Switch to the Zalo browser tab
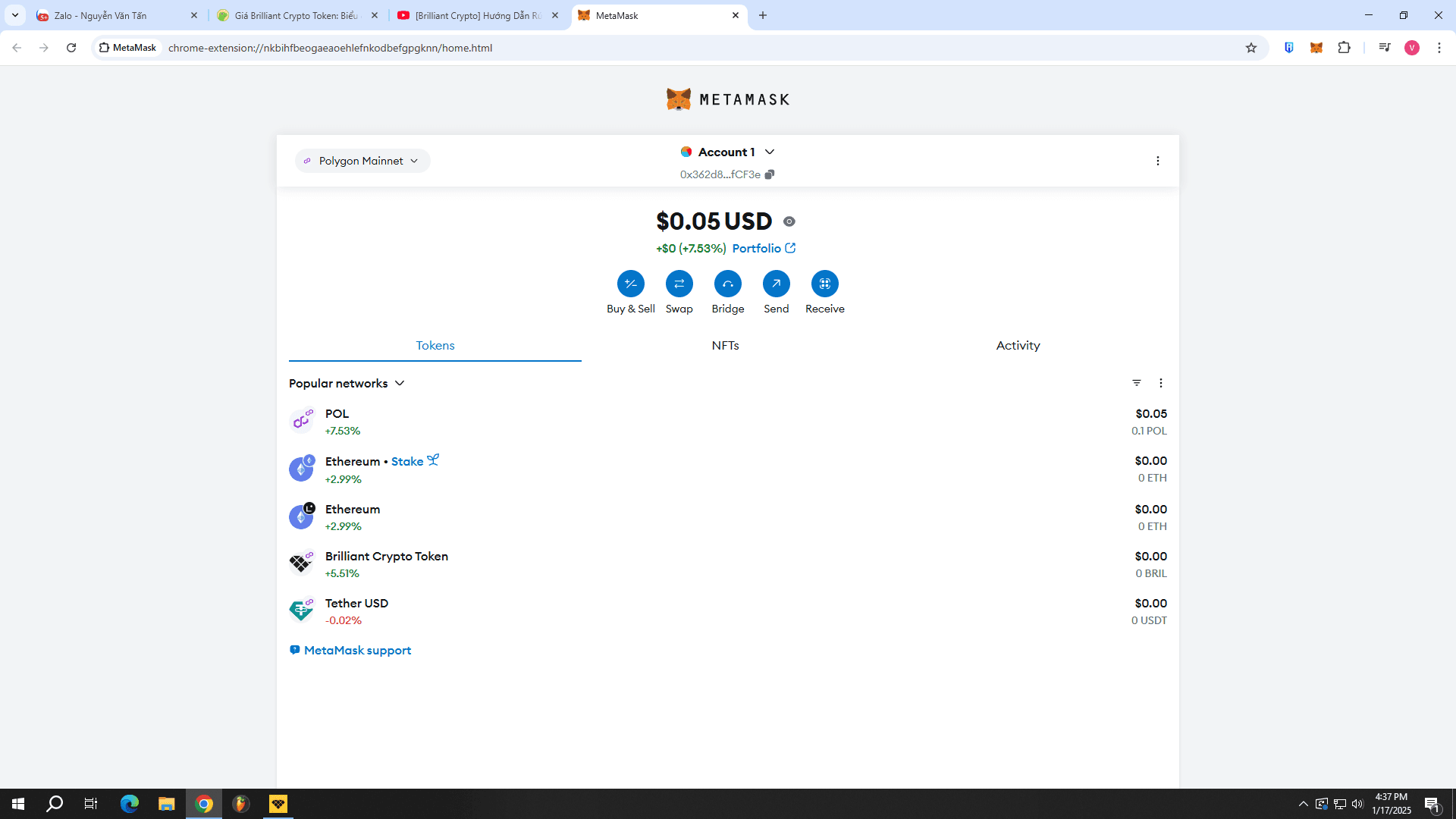 click(x=114, y=15)
